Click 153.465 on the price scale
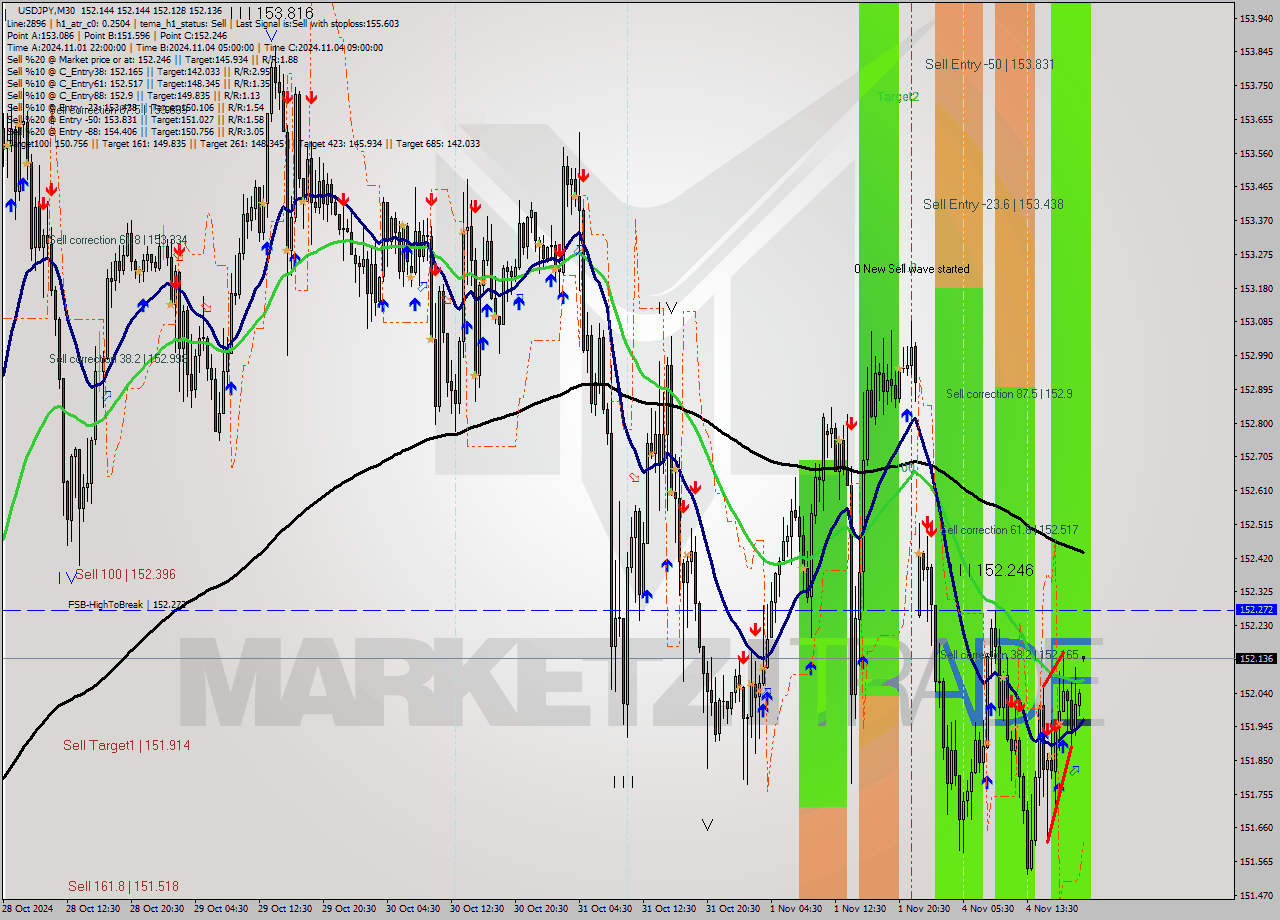The height and width of the screenshot is (920, 1280). click(x=1256, y=187)
